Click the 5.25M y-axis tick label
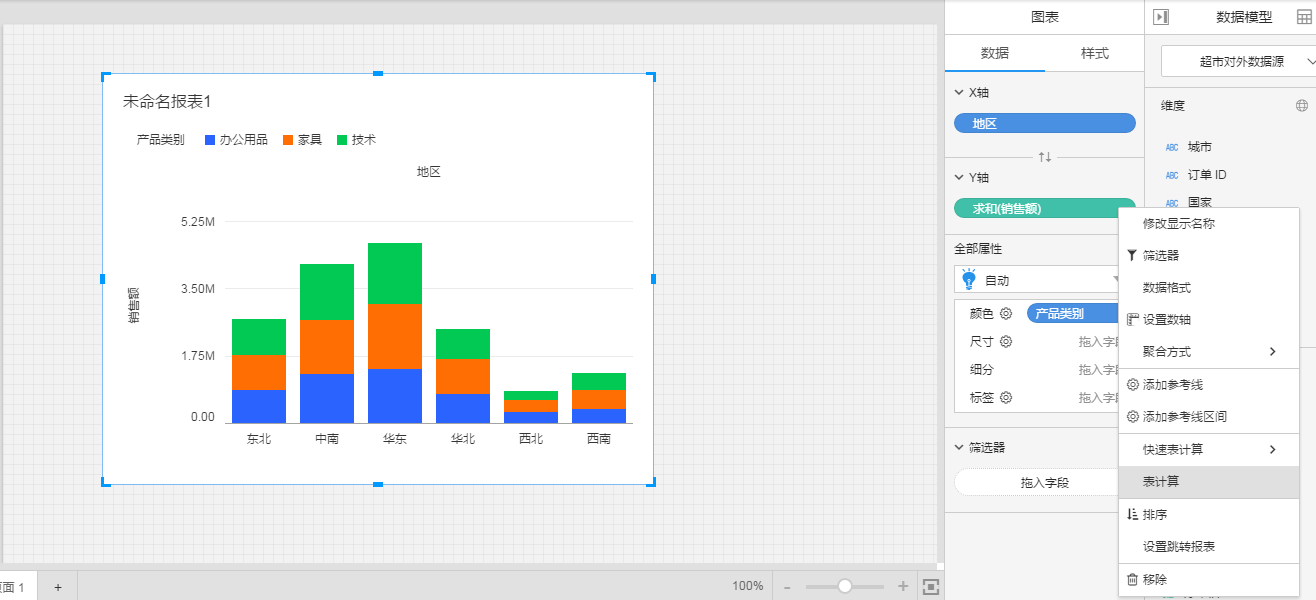Image resolution: width=1316 pixels, height=600 pixels. pyautogui.click(x=198, y=221)
